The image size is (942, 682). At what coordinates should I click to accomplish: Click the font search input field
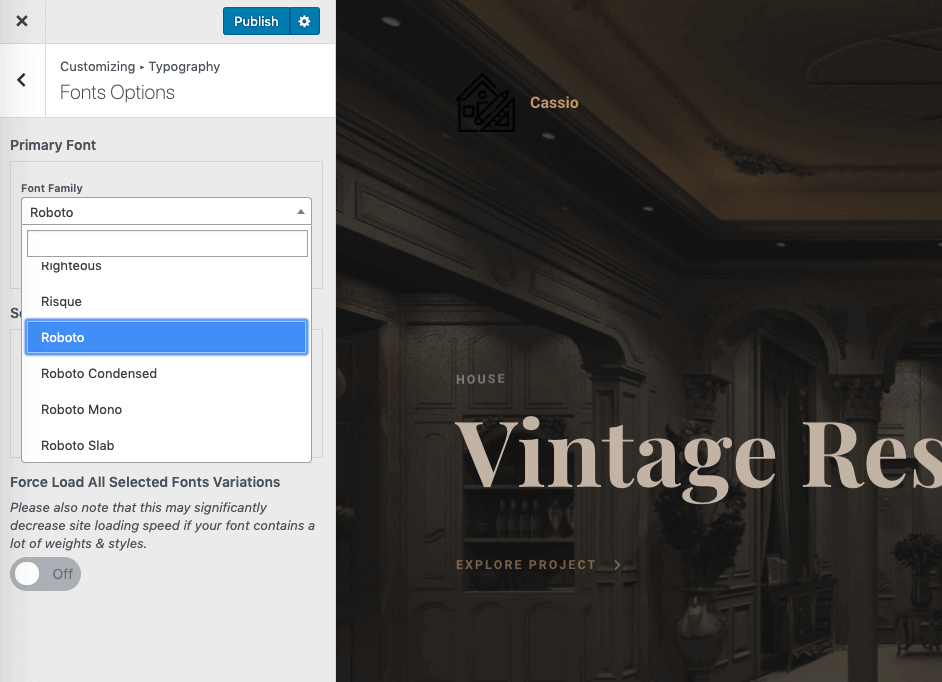tap(167, 244)
